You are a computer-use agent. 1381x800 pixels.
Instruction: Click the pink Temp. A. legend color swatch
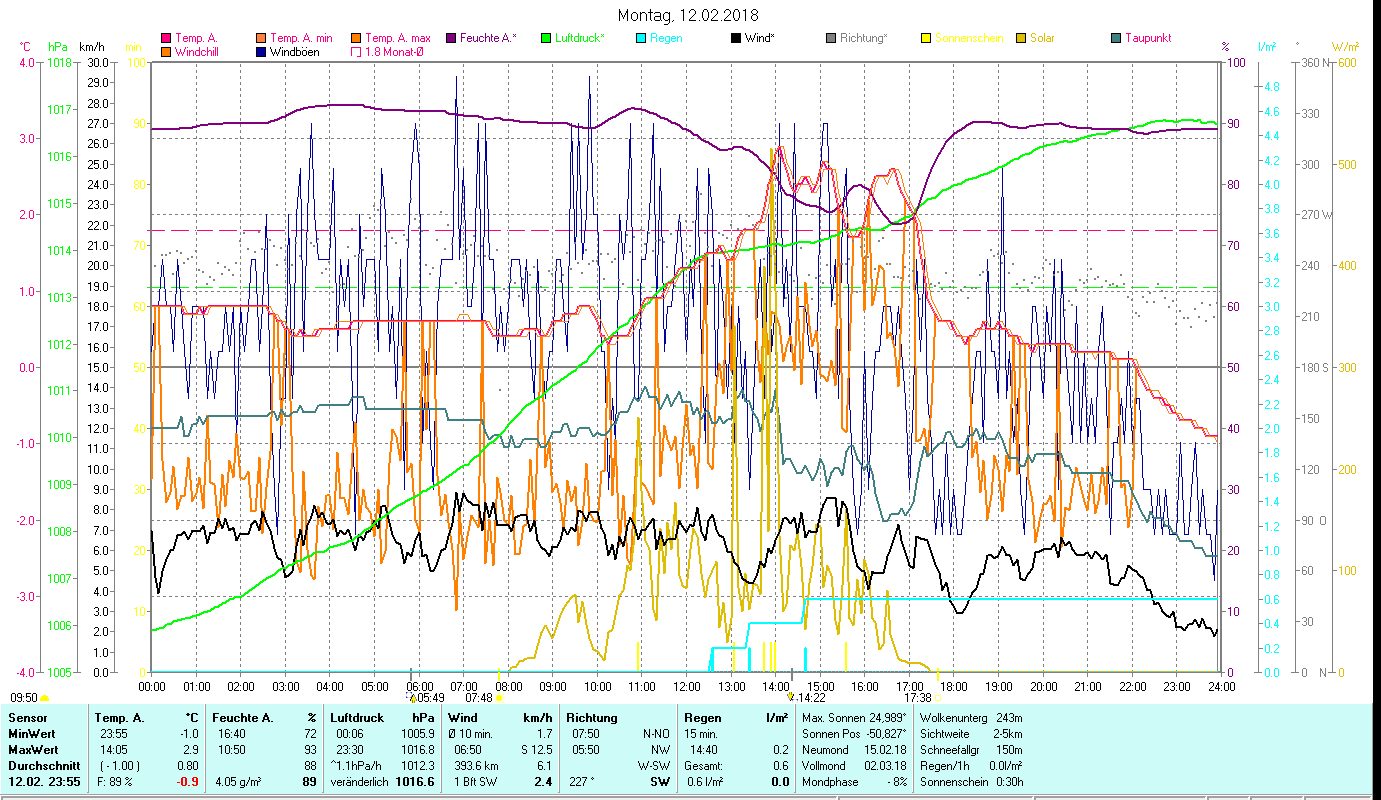[x=167, y=39]
